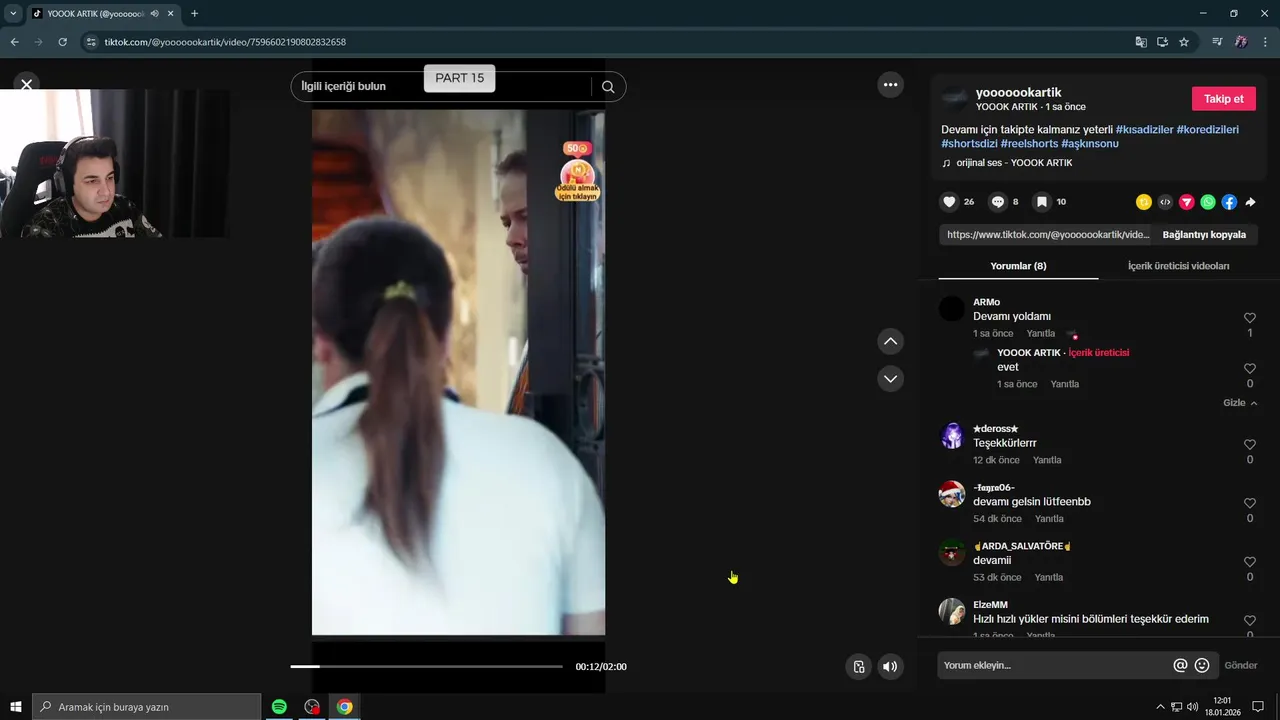Go to the previous video with the up arrow
The image size is (1280, 720).
[x=890, y=342]
